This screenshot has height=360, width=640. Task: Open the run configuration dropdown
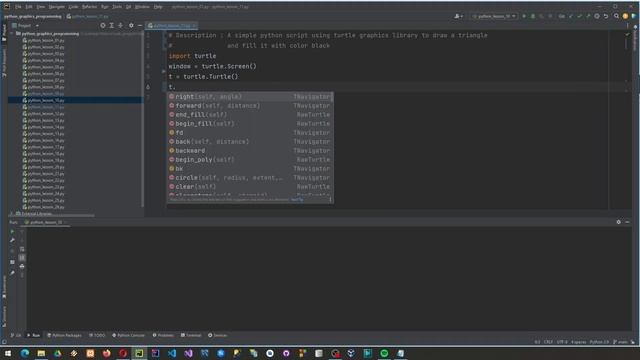[494, 16]
